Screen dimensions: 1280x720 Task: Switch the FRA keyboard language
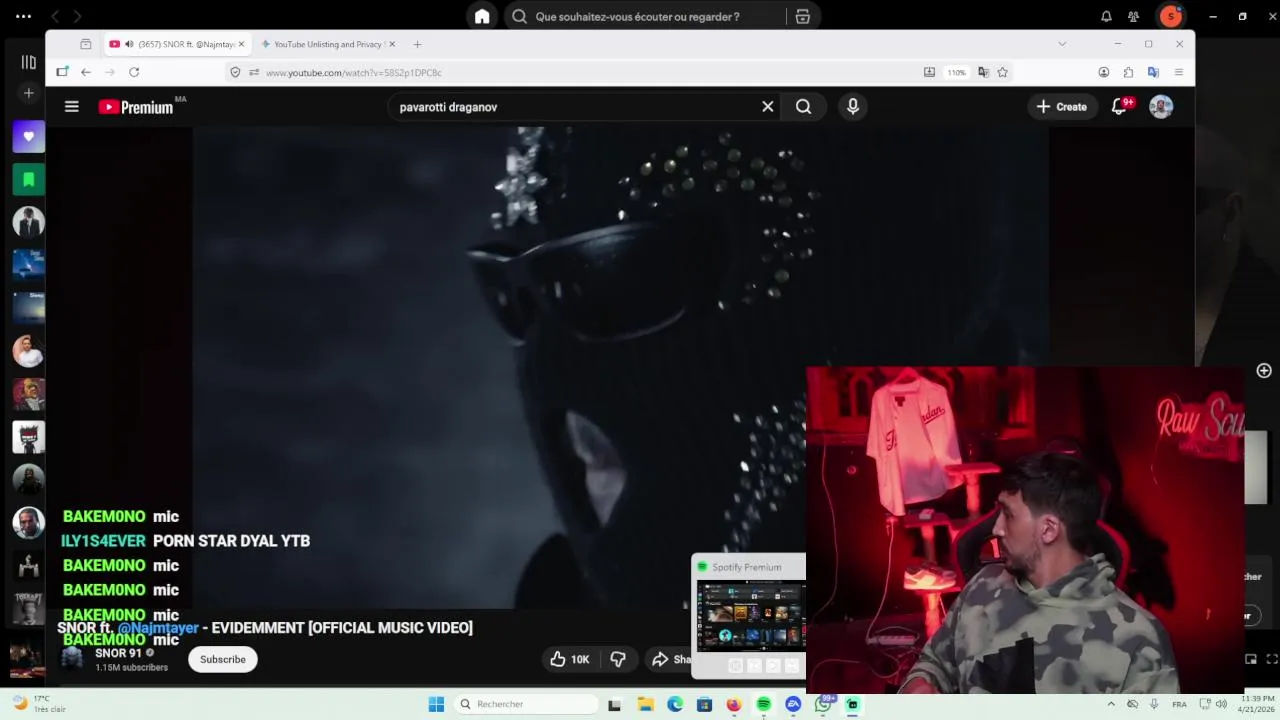click(x=1179, y=704)
